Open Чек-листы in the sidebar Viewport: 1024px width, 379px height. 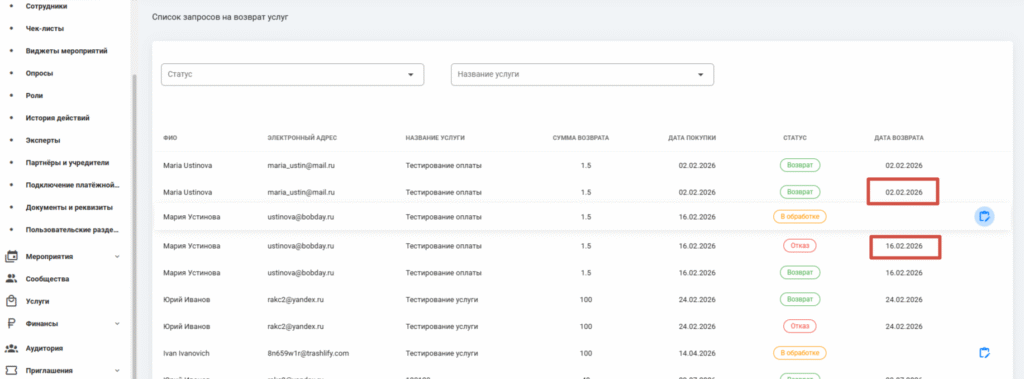pos(45,28)
